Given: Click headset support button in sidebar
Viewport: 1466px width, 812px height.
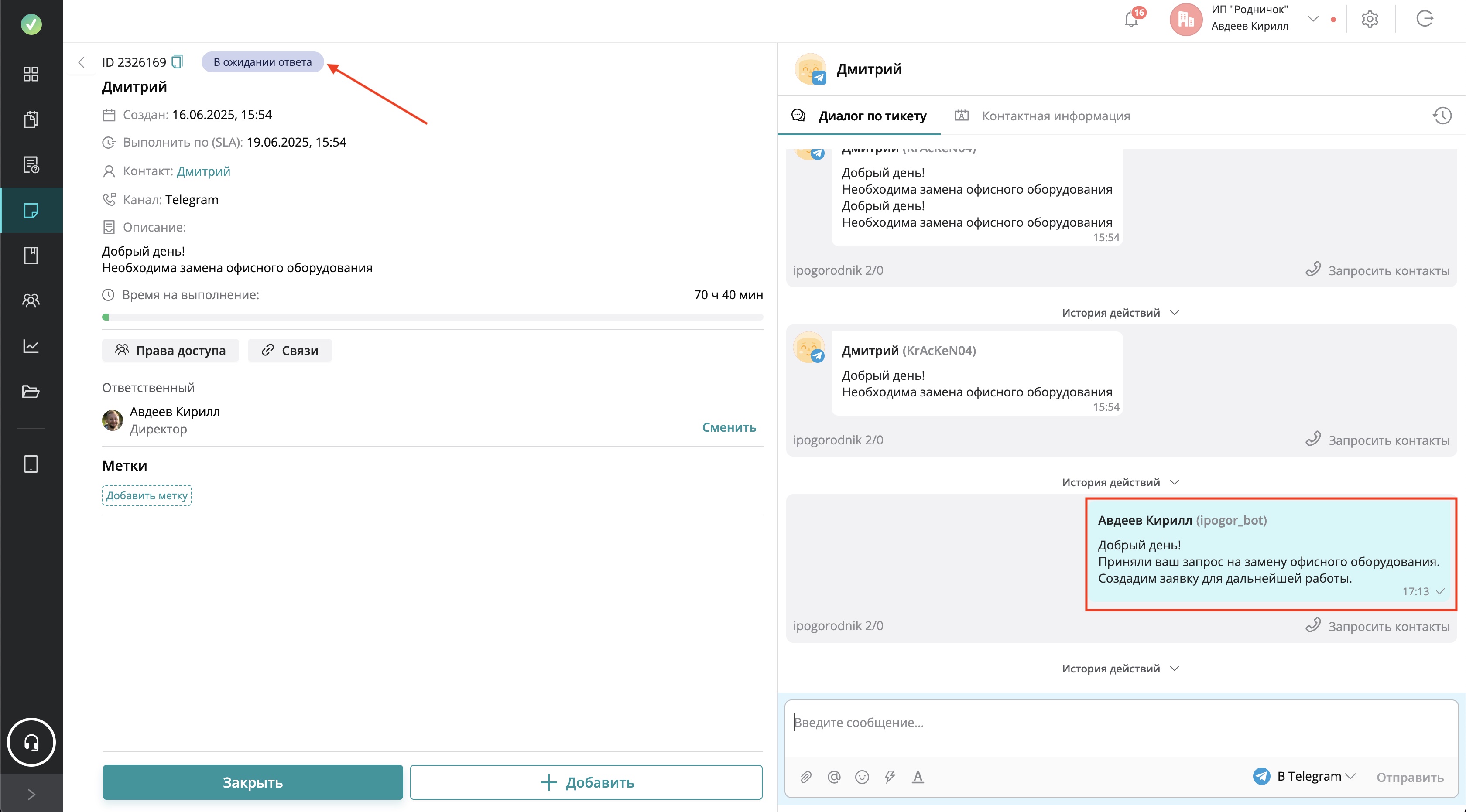Looking at the screenshot, I should (x=31, y=742).
